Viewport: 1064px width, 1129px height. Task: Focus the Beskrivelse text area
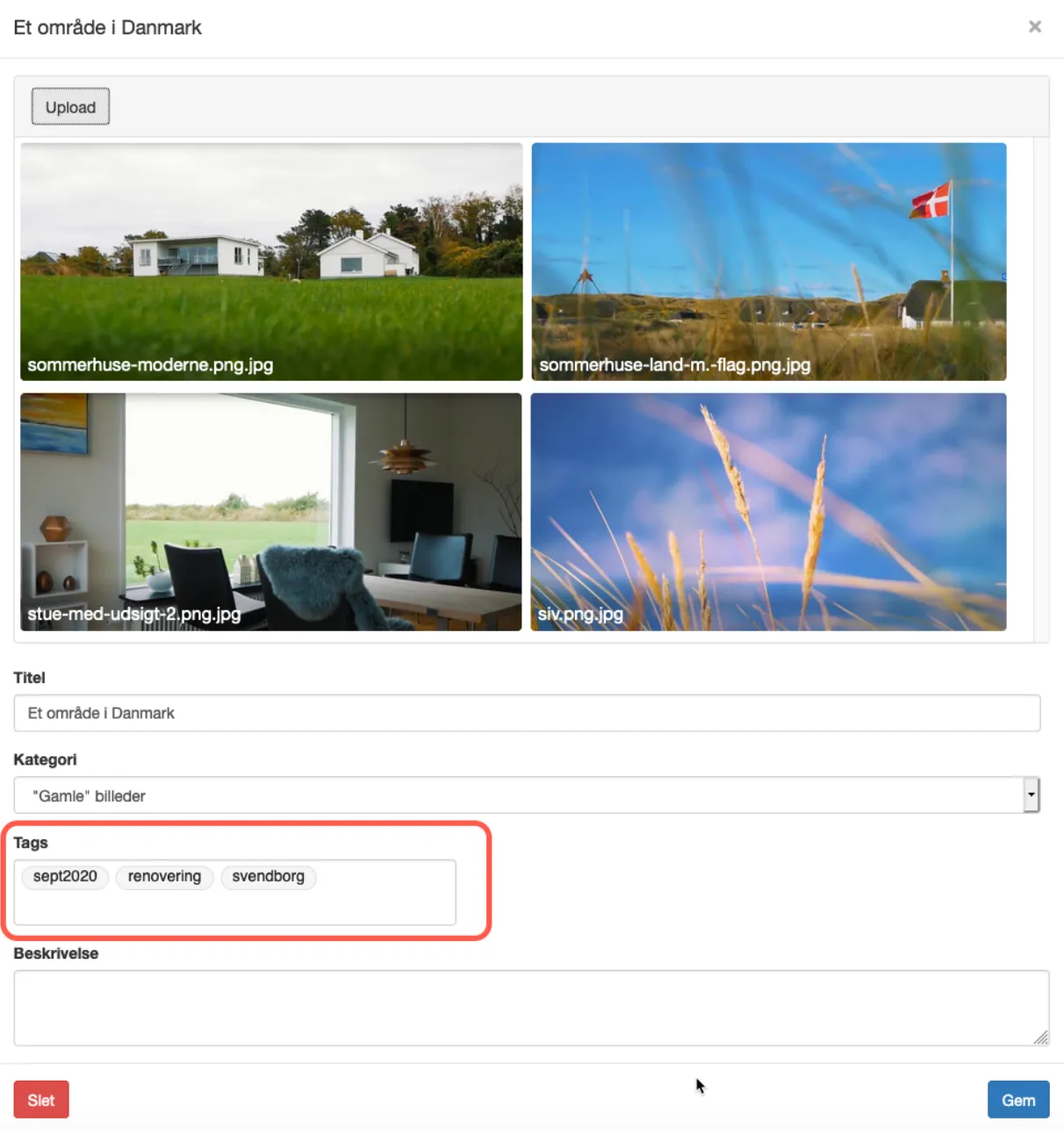527,1007
